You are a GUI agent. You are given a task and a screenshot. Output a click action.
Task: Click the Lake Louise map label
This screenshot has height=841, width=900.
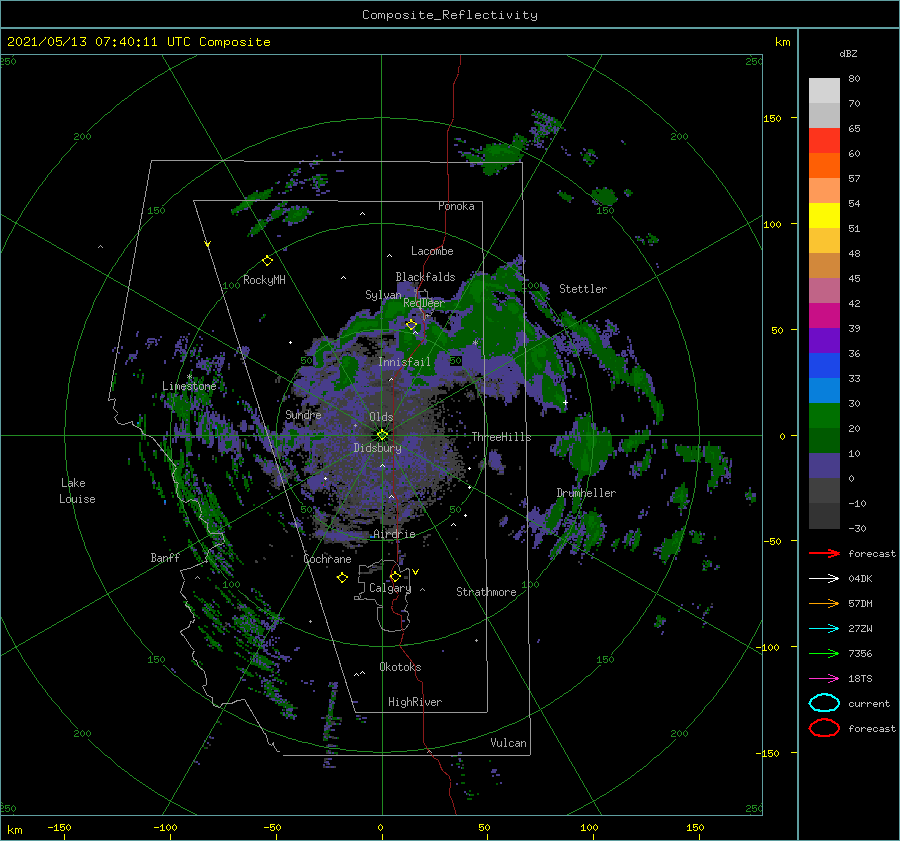pyautogui.click(x=77, y=491)
